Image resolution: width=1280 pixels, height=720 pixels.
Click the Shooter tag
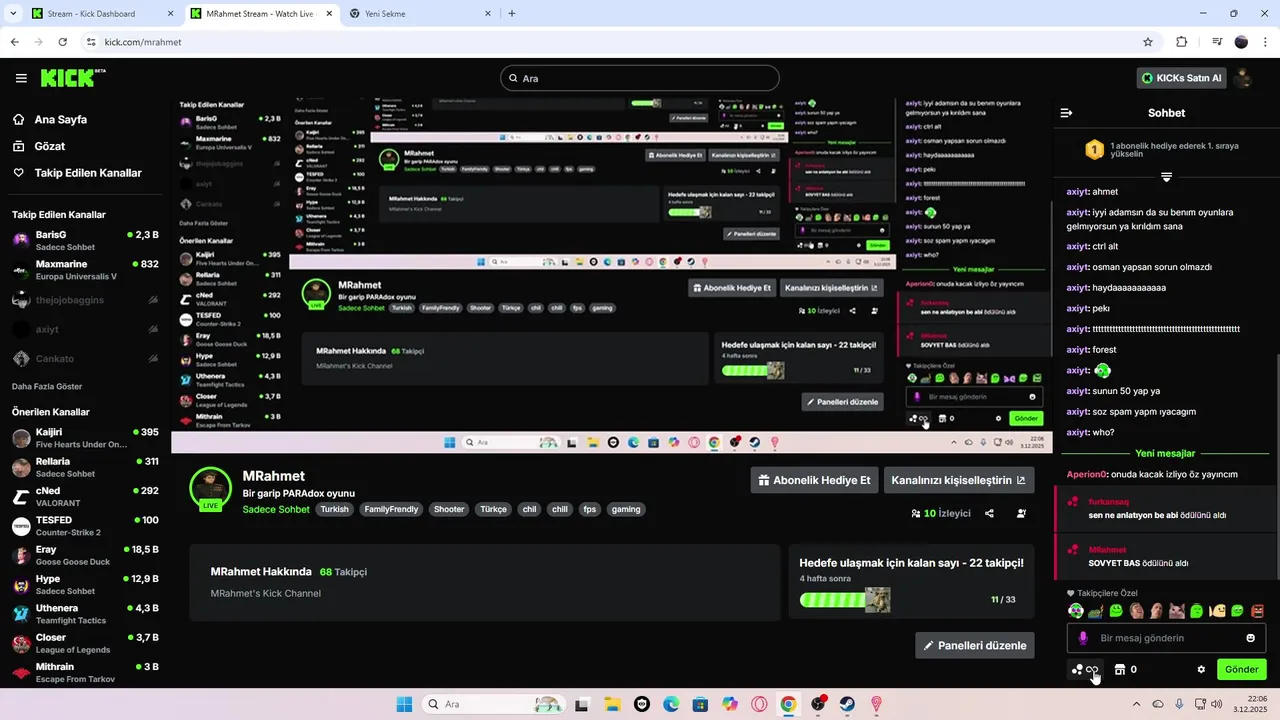click(x=449, y=509)
